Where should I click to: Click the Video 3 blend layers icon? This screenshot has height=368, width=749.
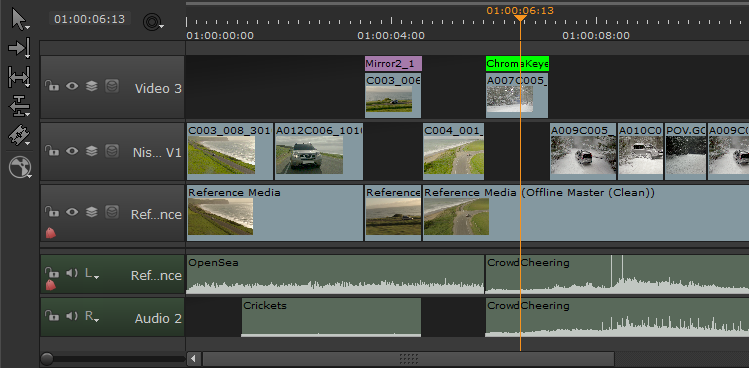coord(91,86)
